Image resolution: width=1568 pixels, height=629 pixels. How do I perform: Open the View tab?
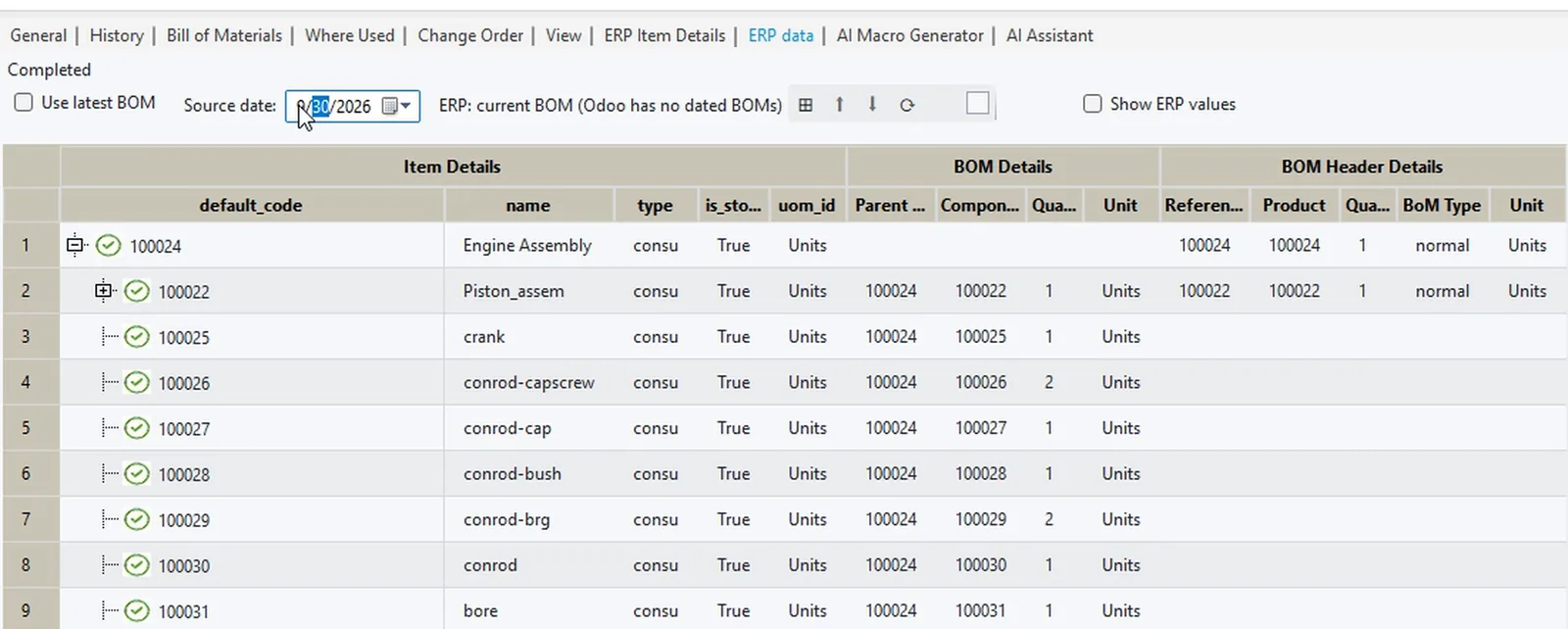tap(563, 35)
